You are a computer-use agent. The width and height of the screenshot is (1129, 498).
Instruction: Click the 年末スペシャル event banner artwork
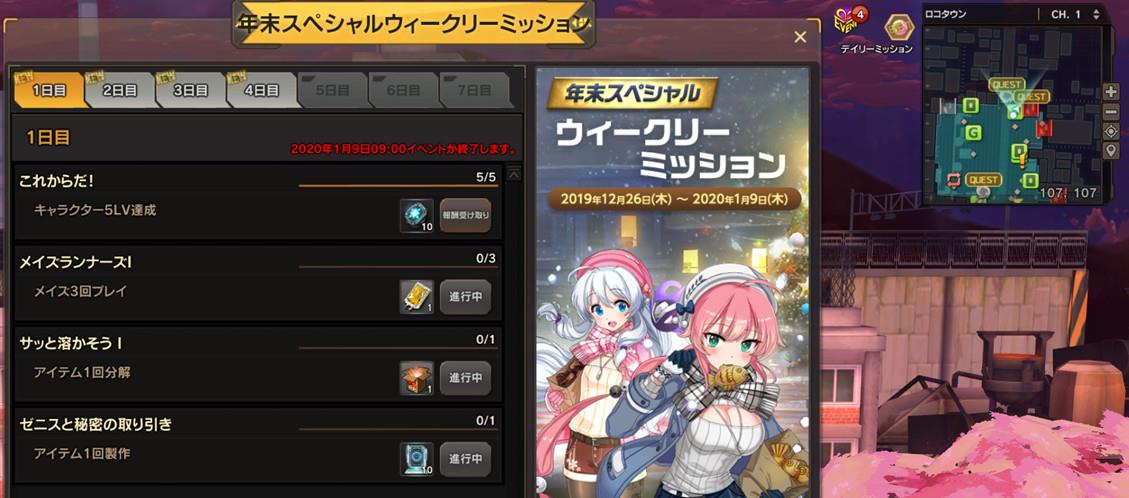673,281
